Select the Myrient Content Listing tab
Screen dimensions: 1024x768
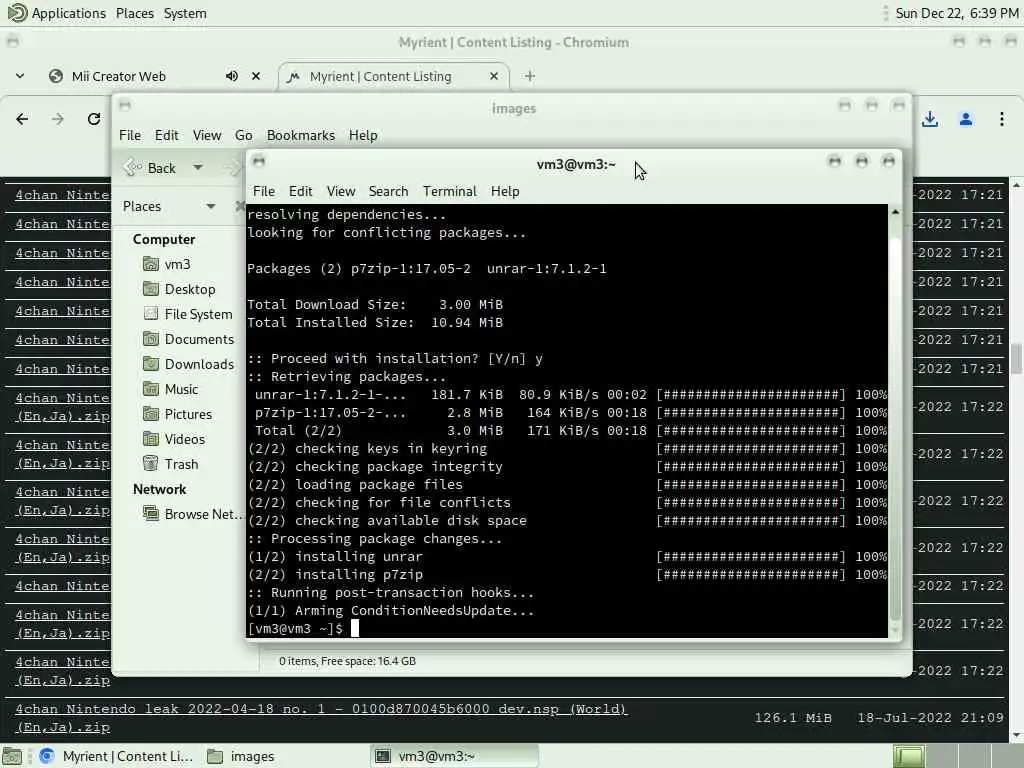click(380, 76)
